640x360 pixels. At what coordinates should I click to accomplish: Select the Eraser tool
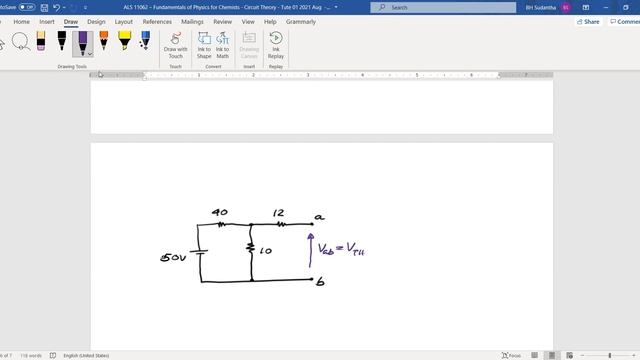click(x=41, y=41)
